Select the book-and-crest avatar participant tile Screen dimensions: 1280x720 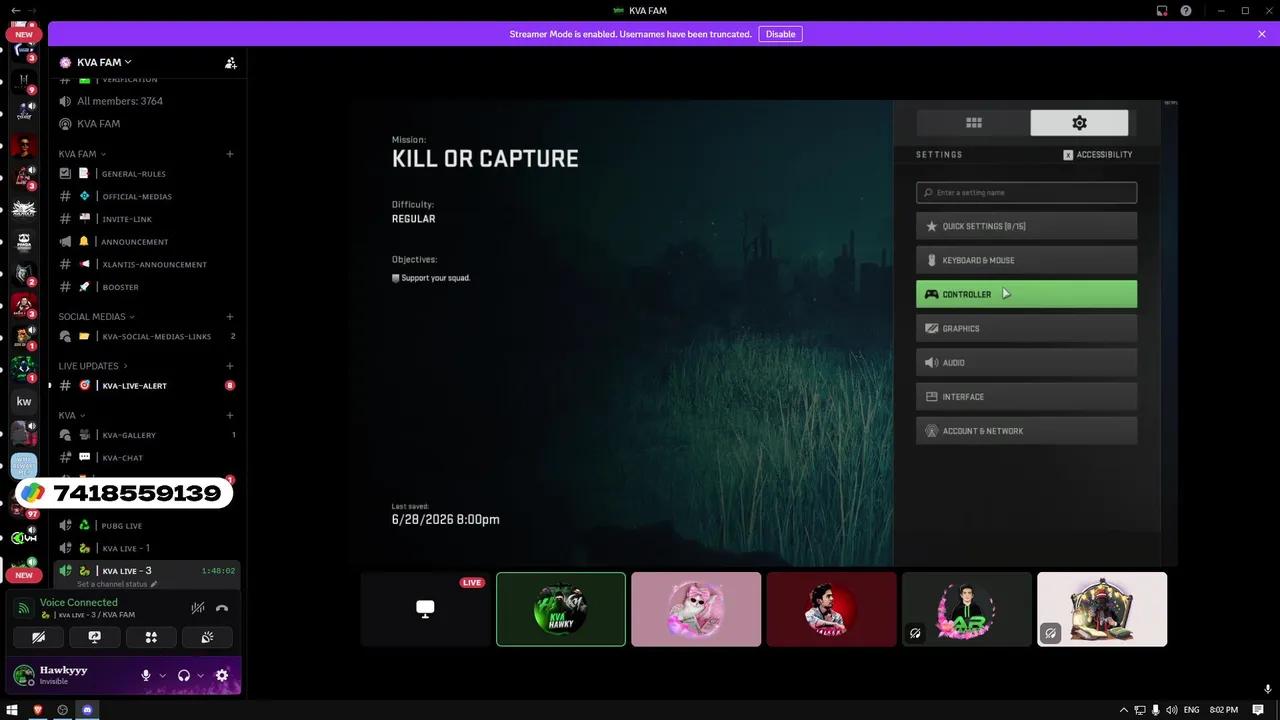coord(1102,609)
